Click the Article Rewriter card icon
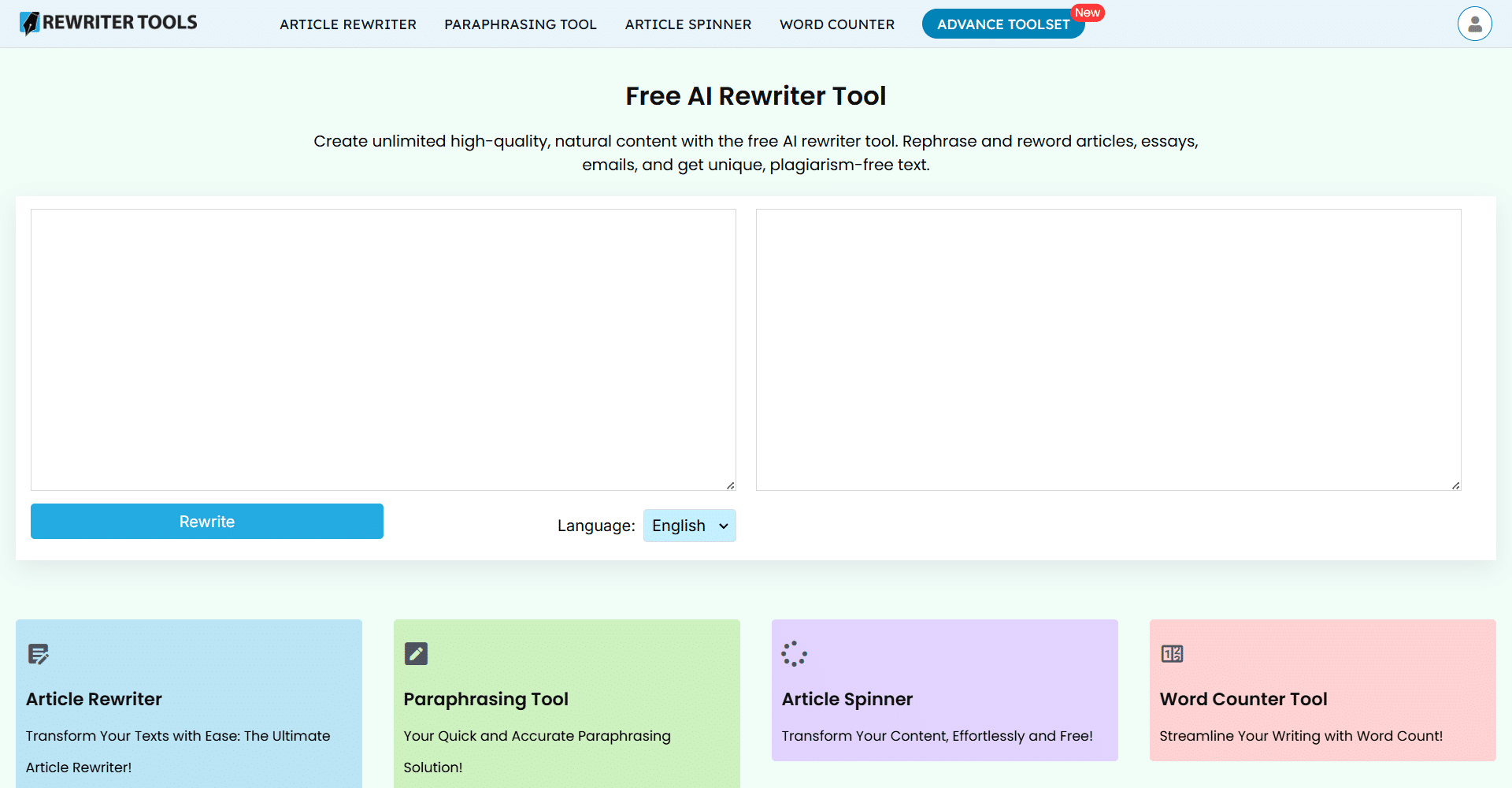The image size is (1512, 788). pyautogui.click(x=37, y=654)
